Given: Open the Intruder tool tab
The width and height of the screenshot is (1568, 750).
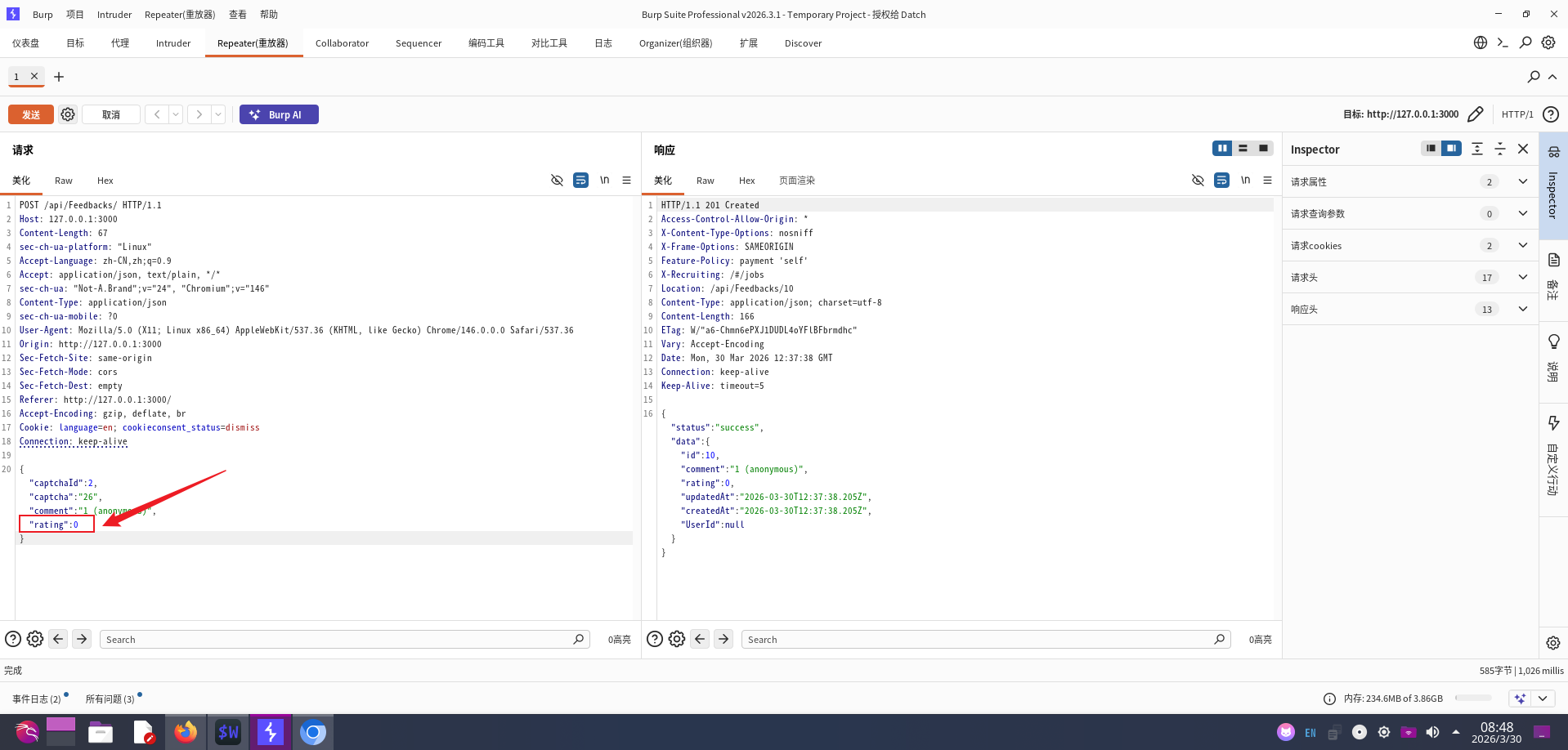Looking at the screenshot, I should click(173, 43).
